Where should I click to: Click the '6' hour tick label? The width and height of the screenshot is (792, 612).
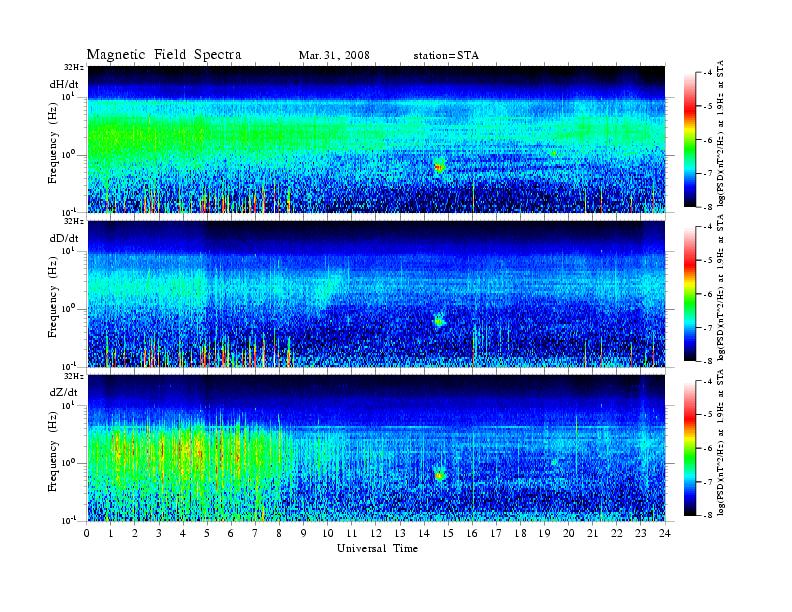[231, 534]
